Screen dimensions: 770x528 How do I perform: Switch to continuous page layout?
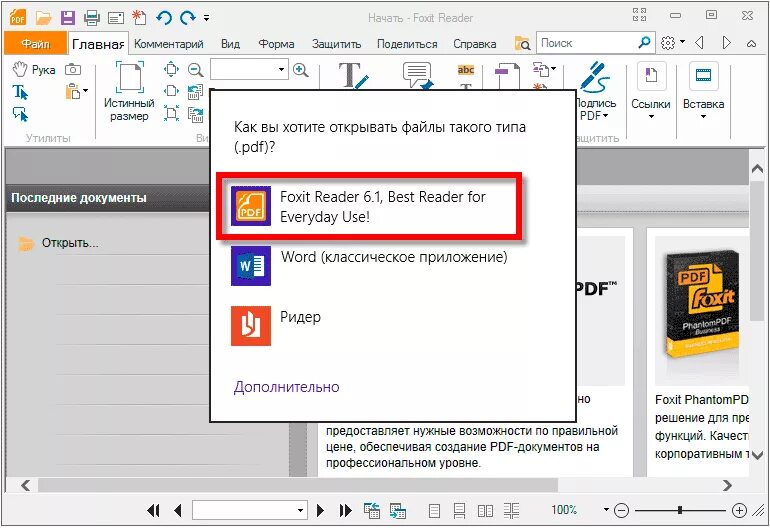tap(459, 511)
